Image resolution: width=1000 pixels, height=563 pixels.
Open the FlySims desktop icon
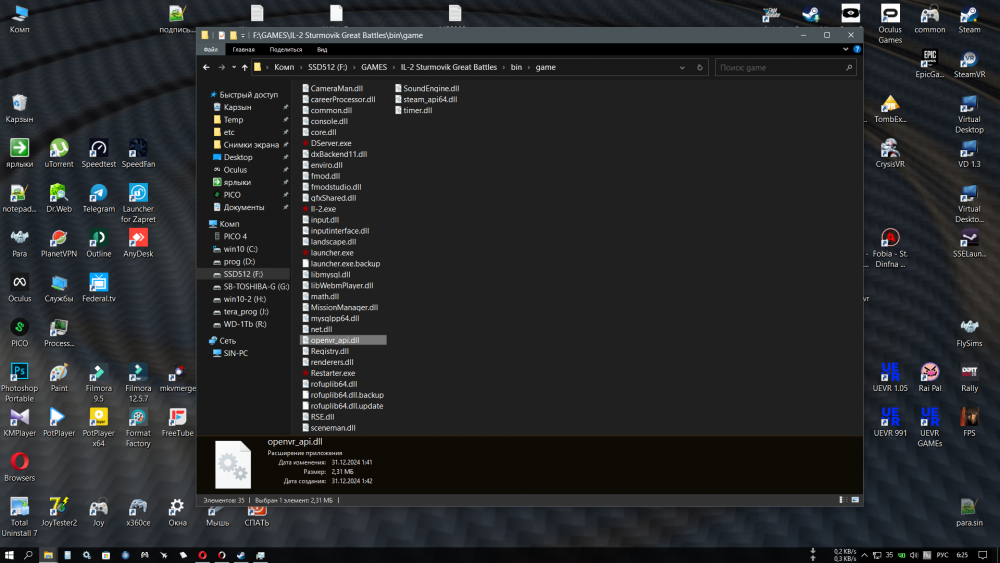coord(969,332)
